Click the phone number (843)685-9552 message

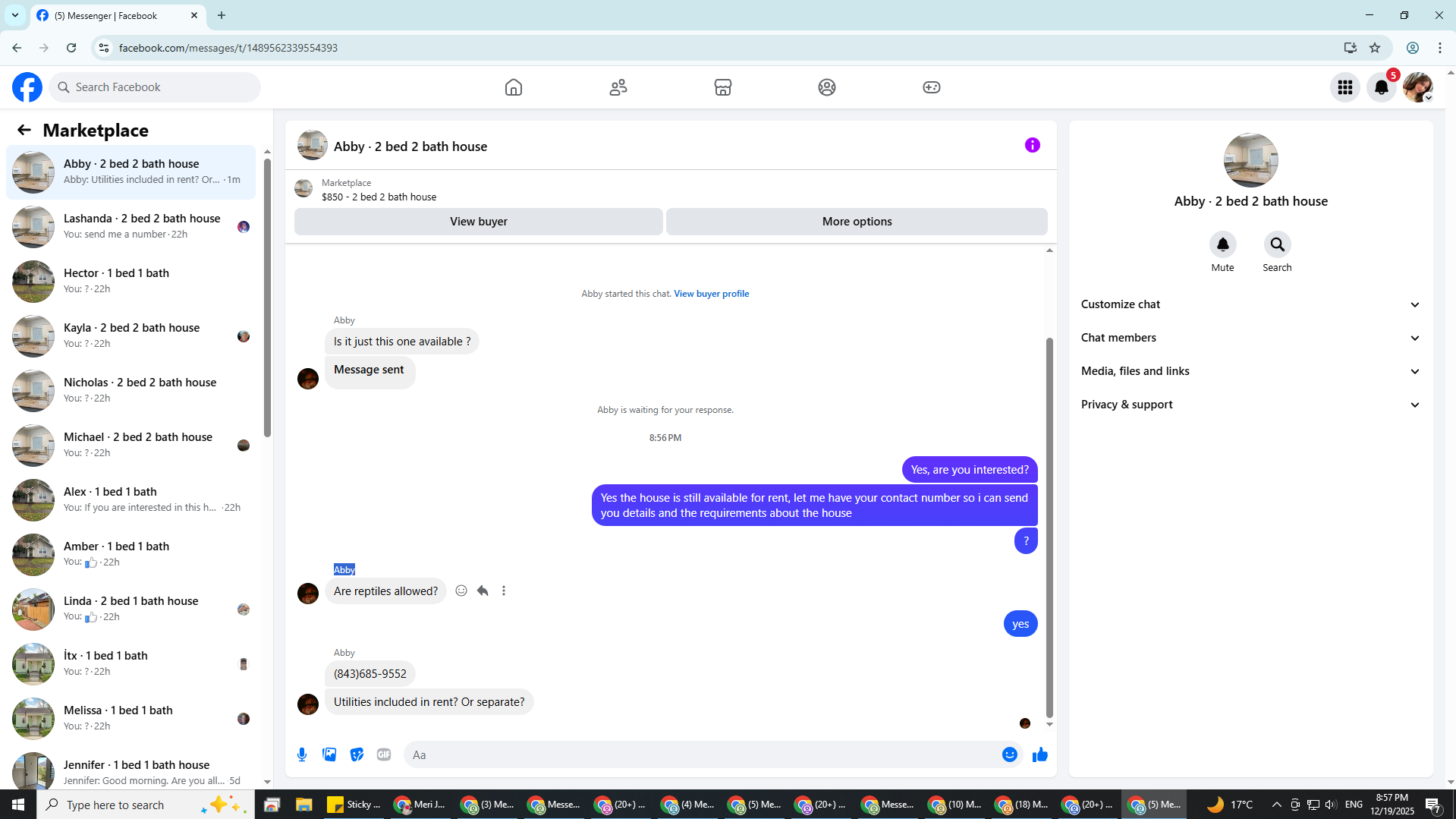point(370,674)
